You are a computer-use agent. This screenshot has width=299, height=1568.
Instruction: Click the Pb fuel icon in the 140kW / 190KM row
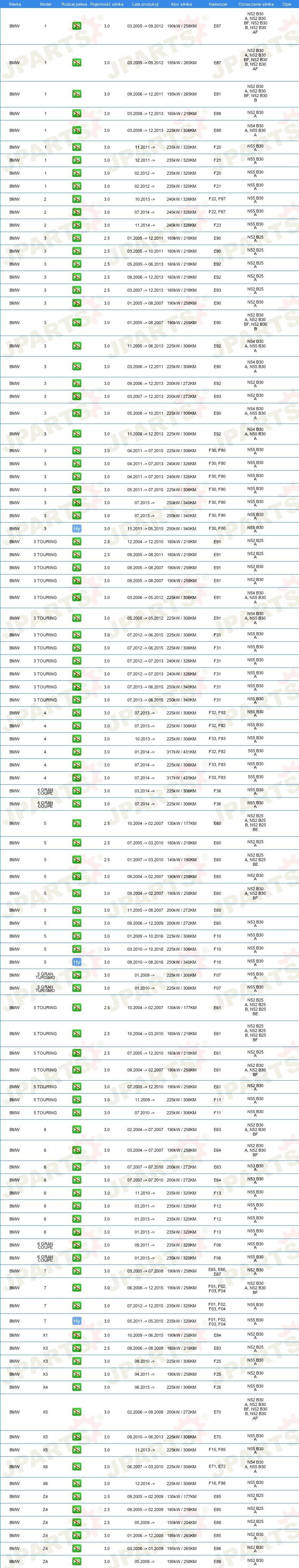coord(77,859)
